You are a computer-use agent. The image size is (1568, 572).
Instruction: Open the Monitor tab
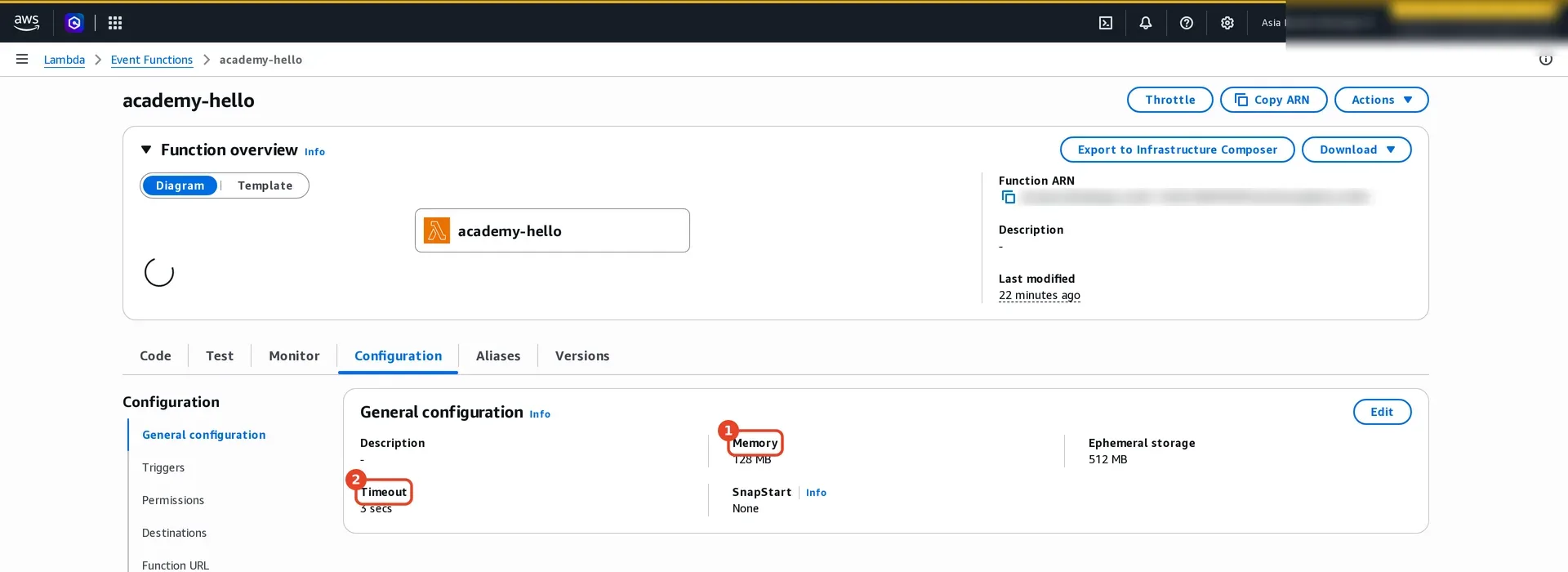point(294,355)
